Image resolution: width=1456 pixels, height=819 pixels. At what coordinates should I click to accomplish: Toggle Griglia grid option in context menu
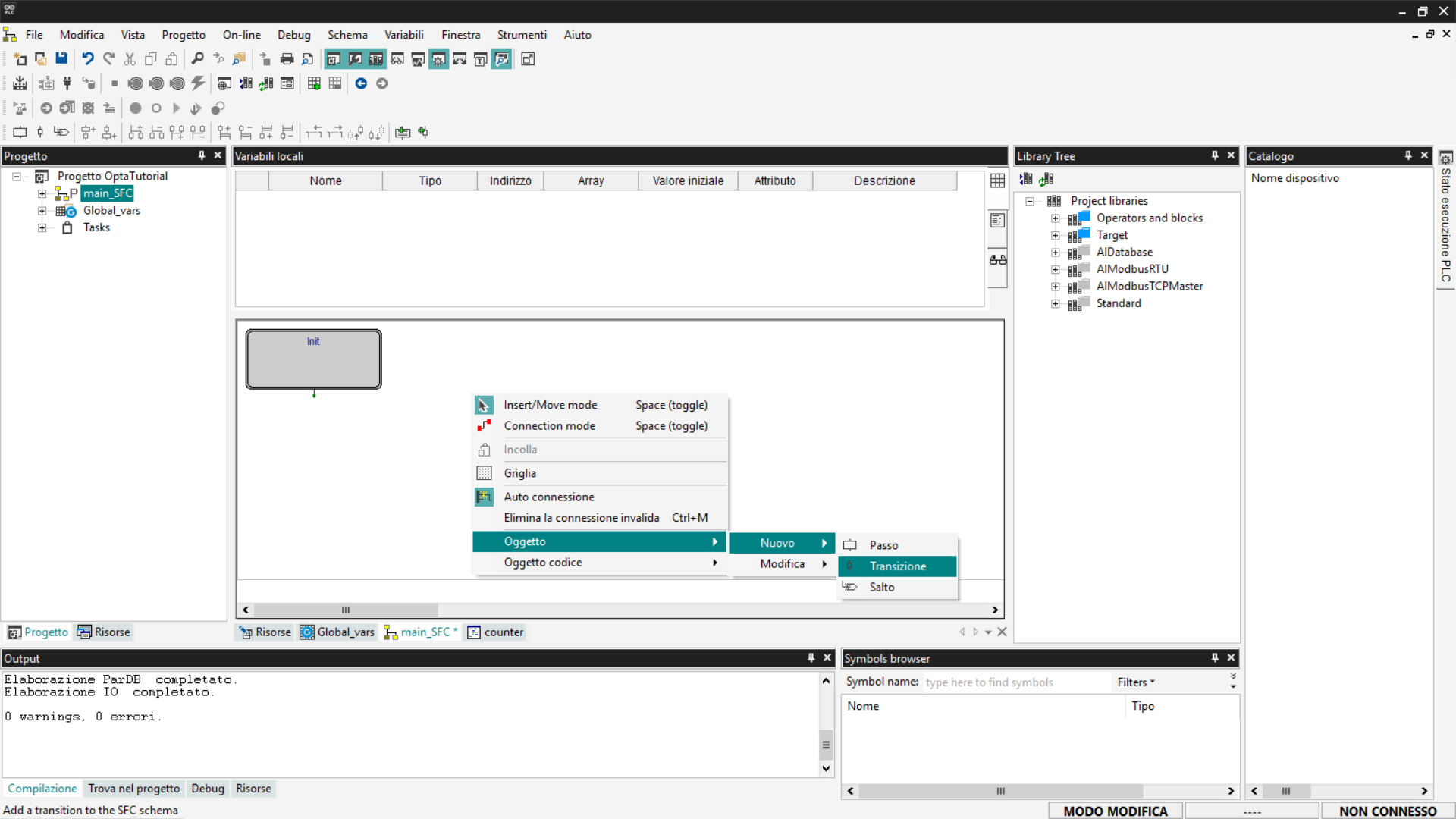click(520, 473)
